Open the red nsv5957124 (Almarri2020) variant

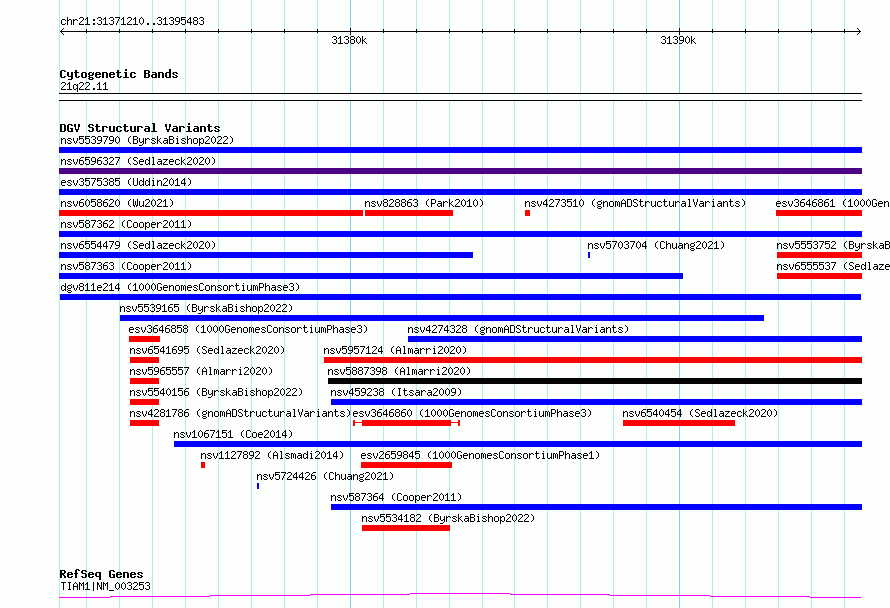click(593, 360)
